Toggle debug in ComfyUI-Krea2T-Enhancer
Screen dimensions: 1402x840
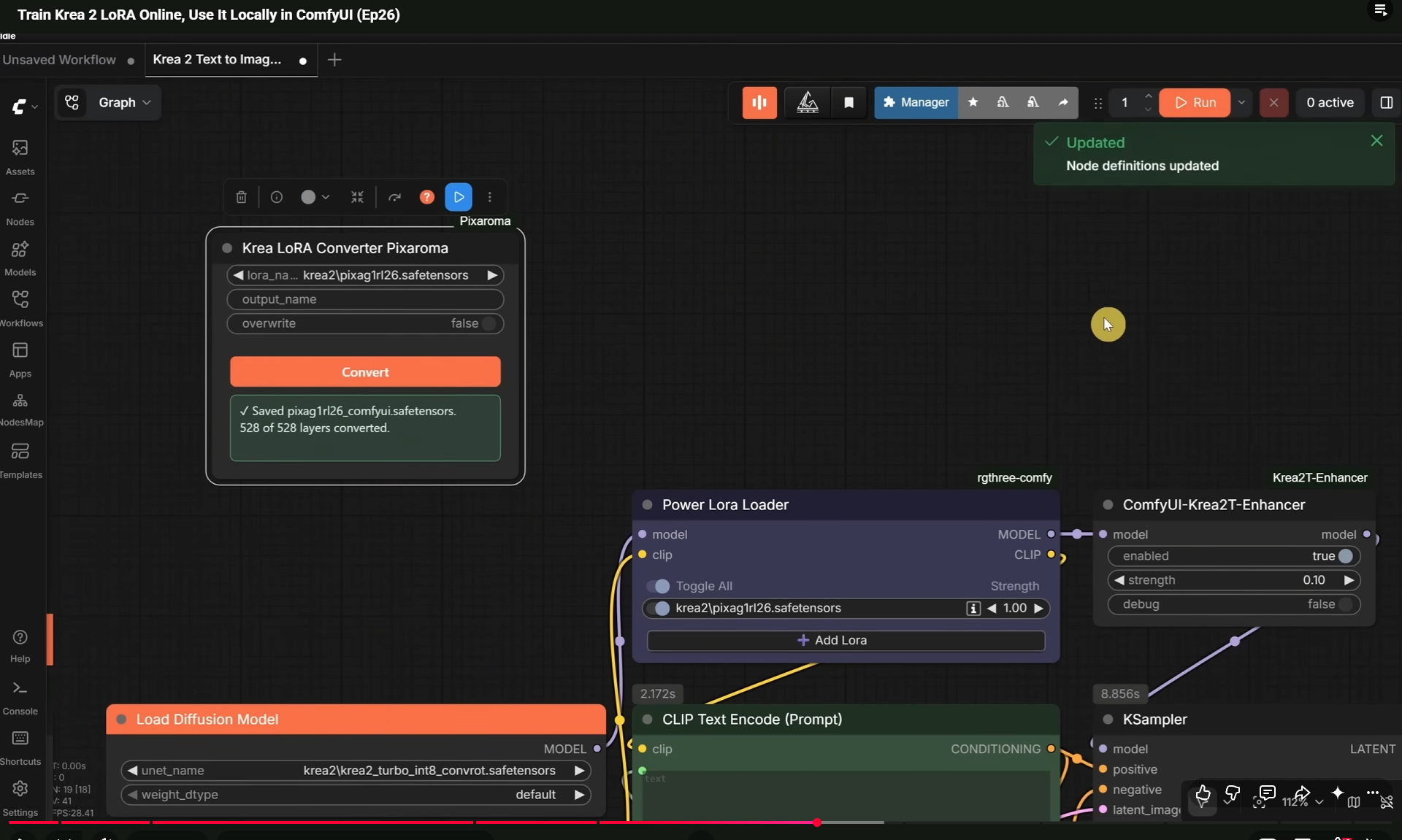coord(1346,604)
